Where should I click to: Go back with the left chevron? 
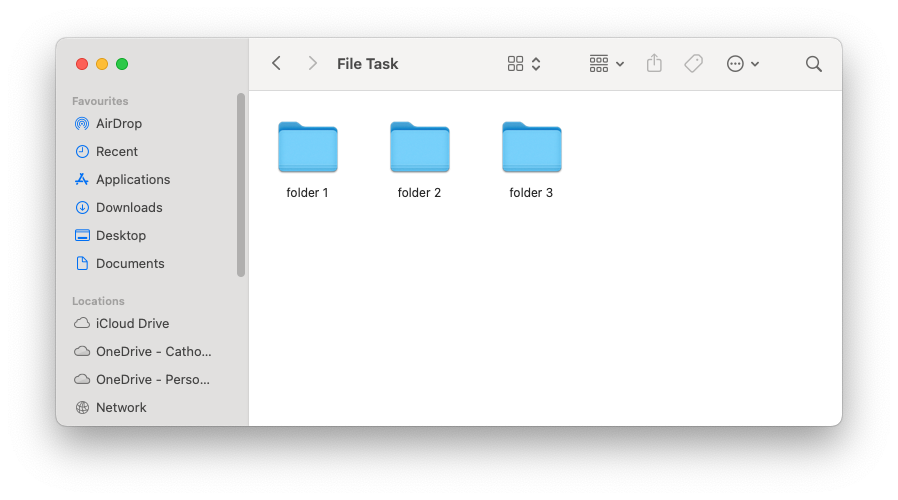(277, 64)
